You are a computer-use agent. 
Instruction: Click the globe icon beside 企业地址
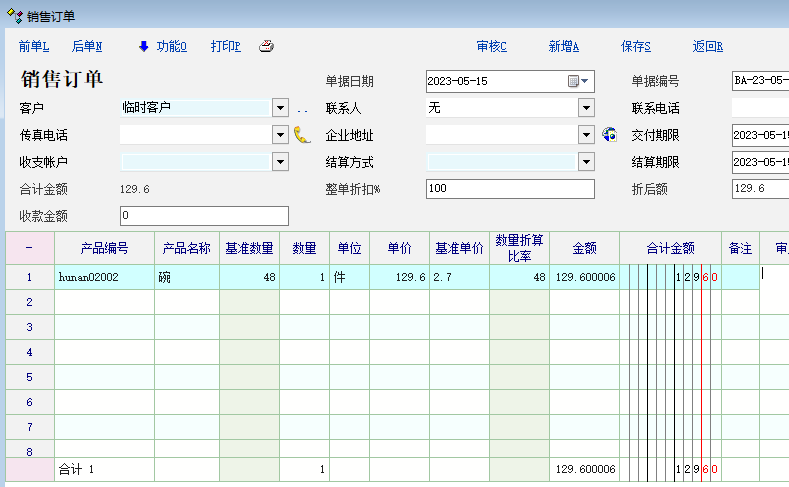[x=610, y=135]
